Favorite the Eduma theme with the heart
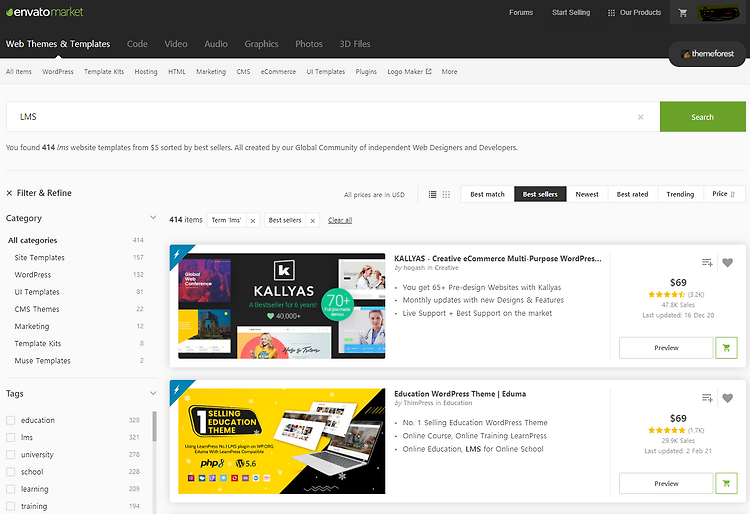The height and width of the screenshot is (514, 750). coord(728,398)
